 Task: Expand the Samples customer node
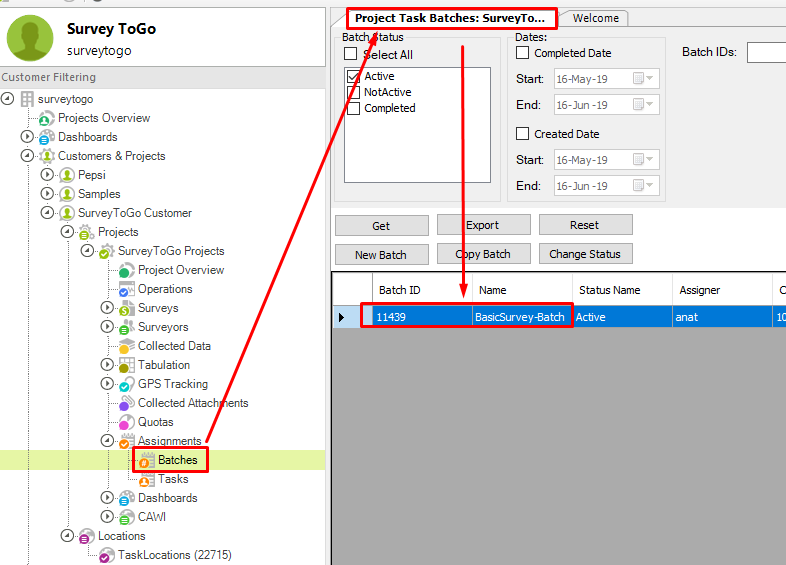tap(47, 194)
